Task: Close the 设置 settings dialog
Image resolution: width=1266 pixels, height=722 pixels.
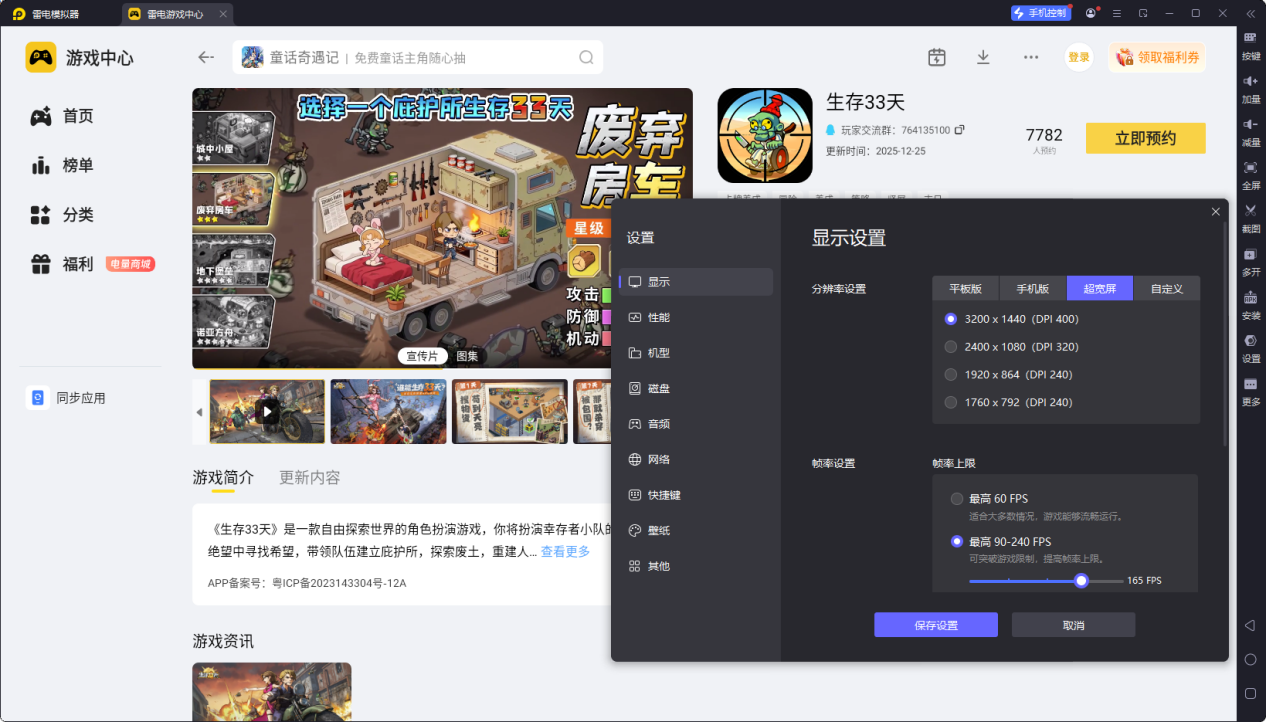Action: pyautogui.click(x=1216, y=212)
